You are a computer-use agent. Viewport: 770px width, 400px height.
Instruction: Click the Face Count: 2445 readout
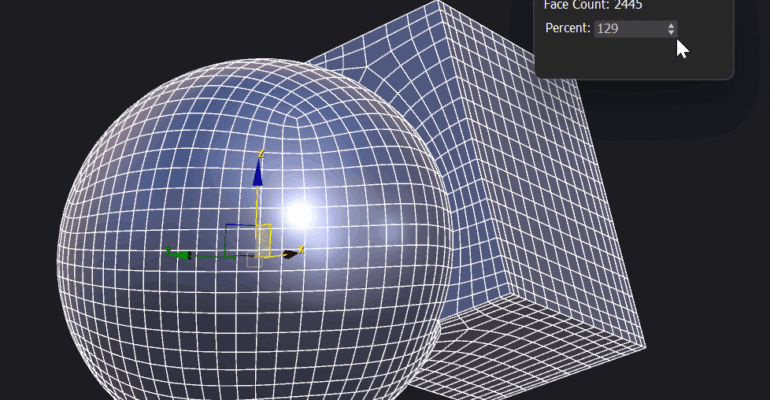593,5
